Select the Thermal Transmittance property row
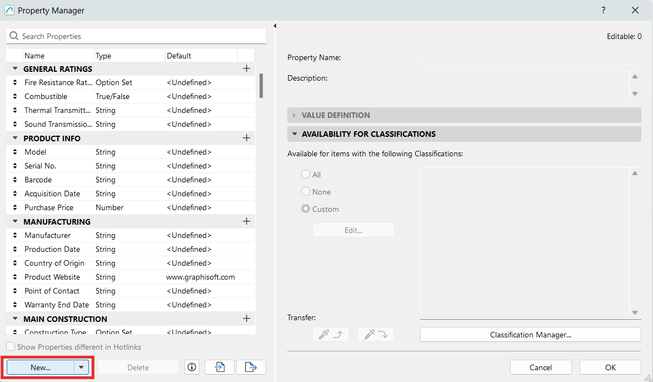This screenshot has height=382, width=653. tap(130, 110)
